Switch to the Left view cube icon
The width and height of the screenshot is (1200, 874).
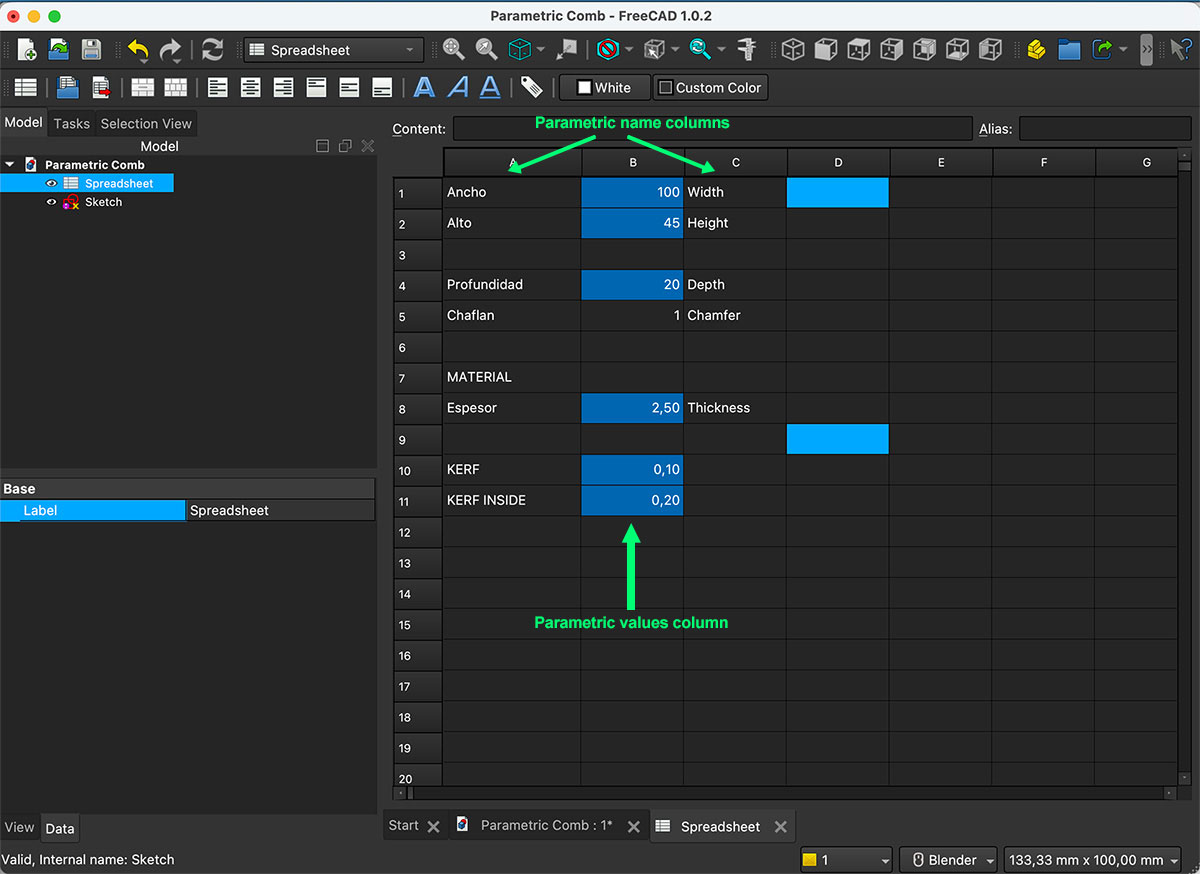point(990,49)
